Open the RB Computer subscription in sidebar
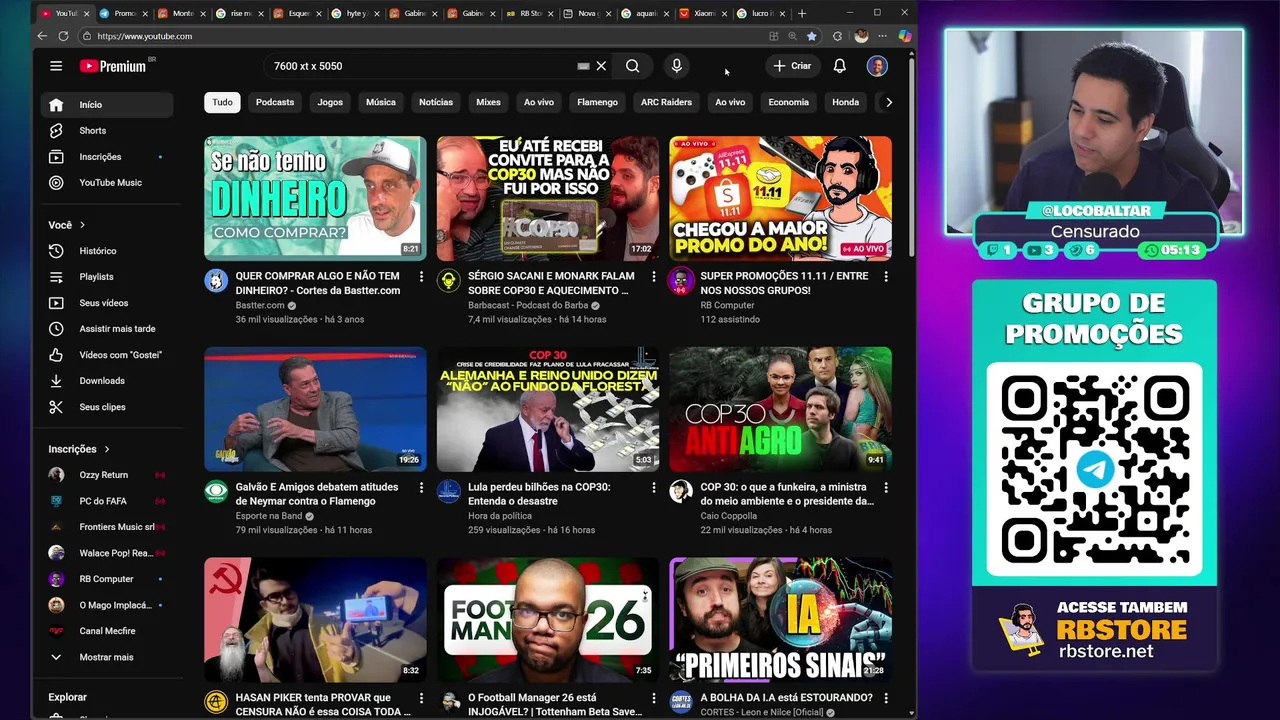 click(x=107, y=579)
